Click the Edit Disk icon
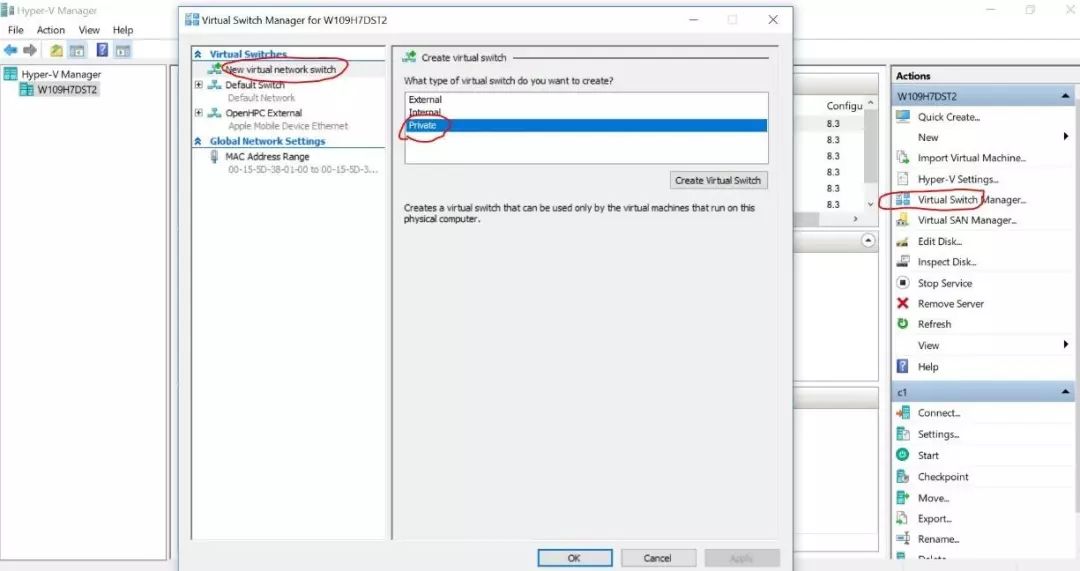This screenshot has height=571, width=1080. click(x=902, y=241)
